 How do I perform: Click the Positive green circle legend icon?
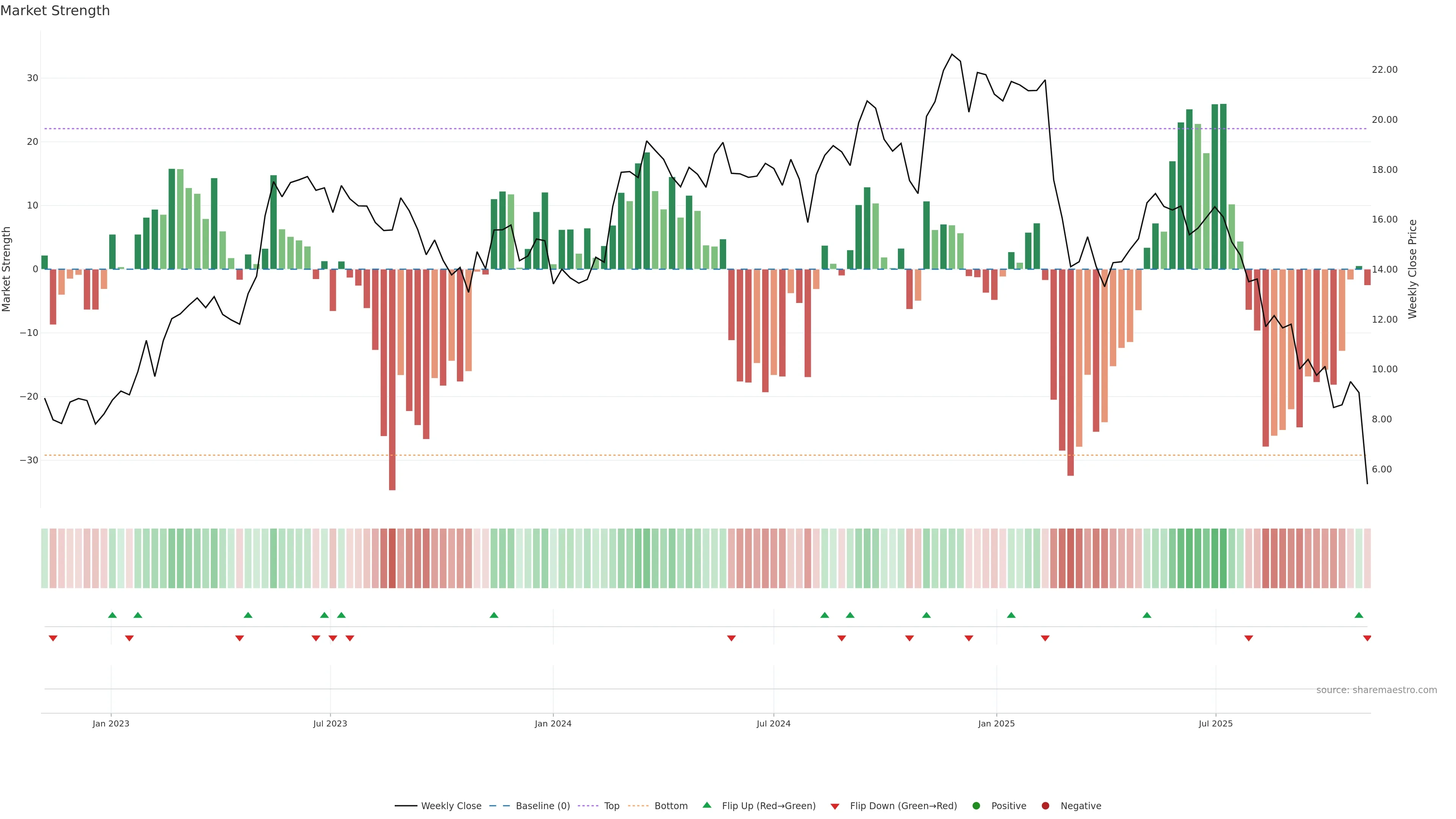(x=976, y=805)
